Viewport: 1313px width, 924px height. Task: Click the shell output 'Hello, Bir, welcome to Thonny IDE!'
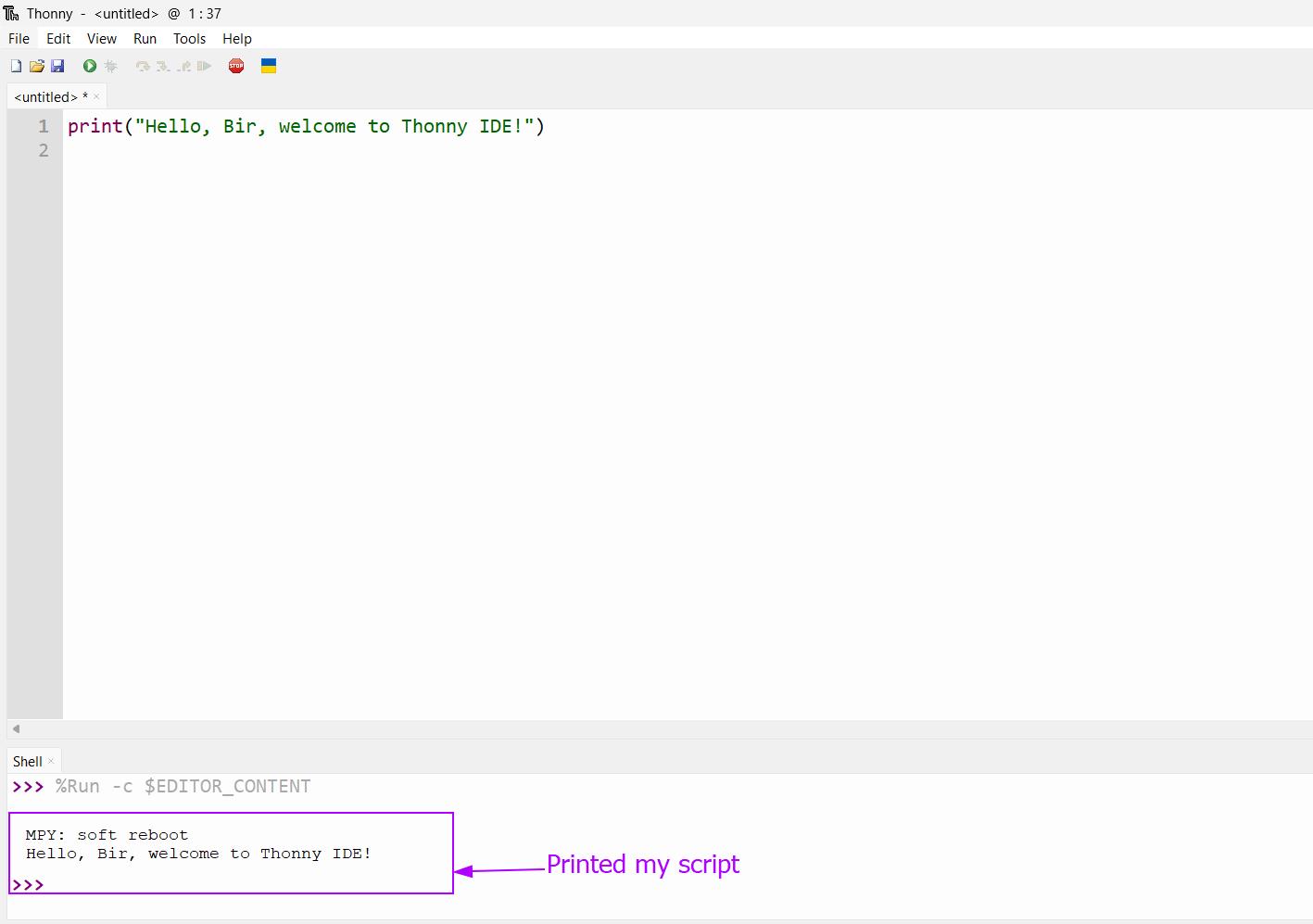198,854
